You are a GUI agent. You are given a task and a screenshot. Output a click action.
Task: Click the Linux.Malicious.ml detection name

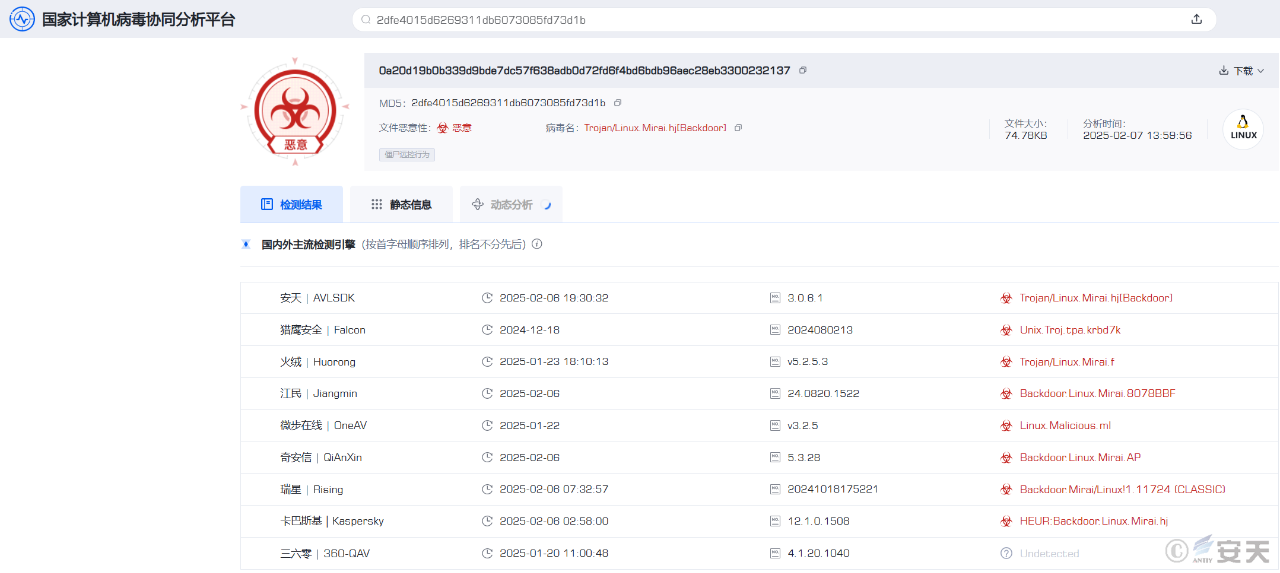pos(1065,426)
